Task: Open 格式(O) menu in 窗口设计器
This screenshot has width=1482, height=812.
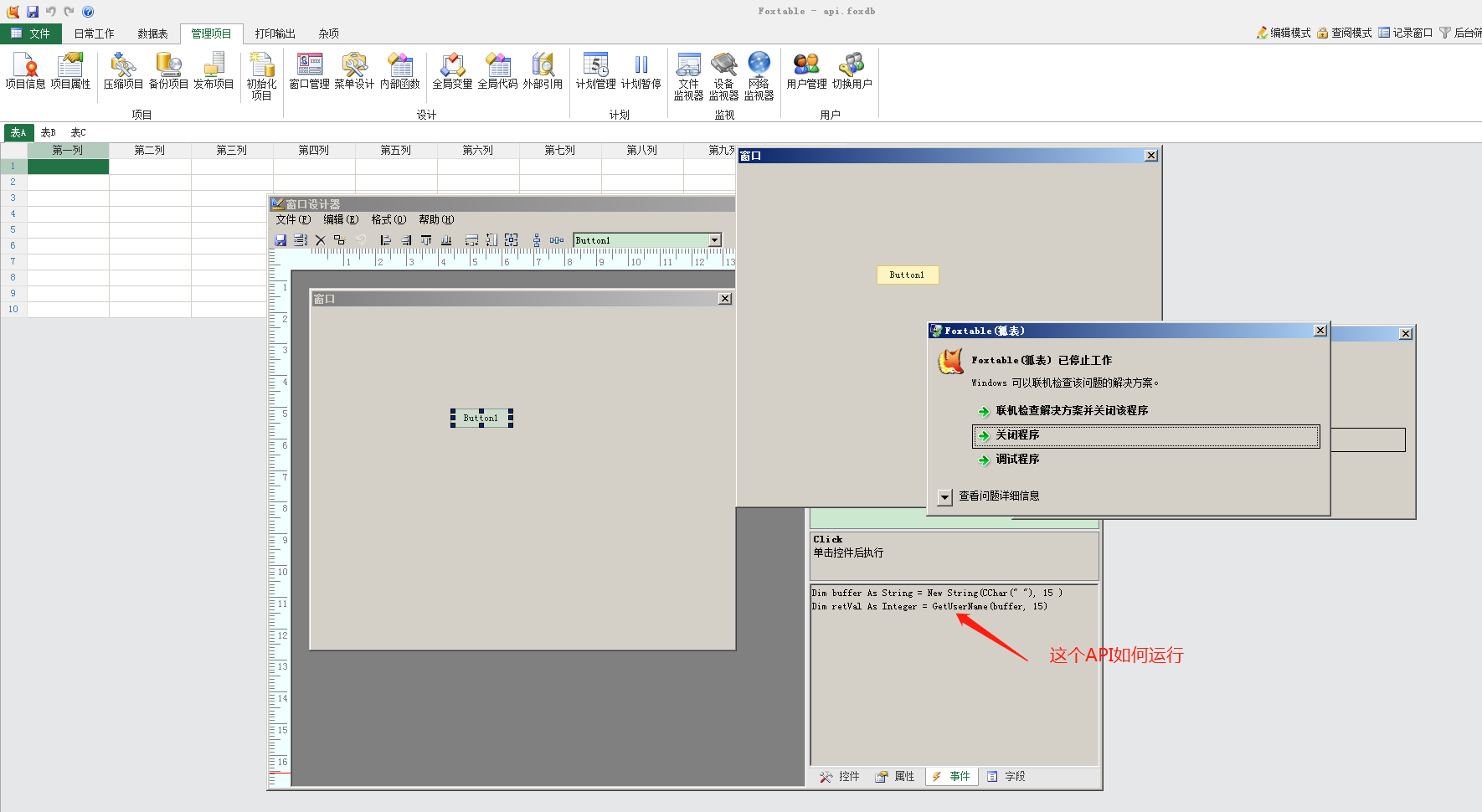Action: pyautogui.click(x=389, y=219)
